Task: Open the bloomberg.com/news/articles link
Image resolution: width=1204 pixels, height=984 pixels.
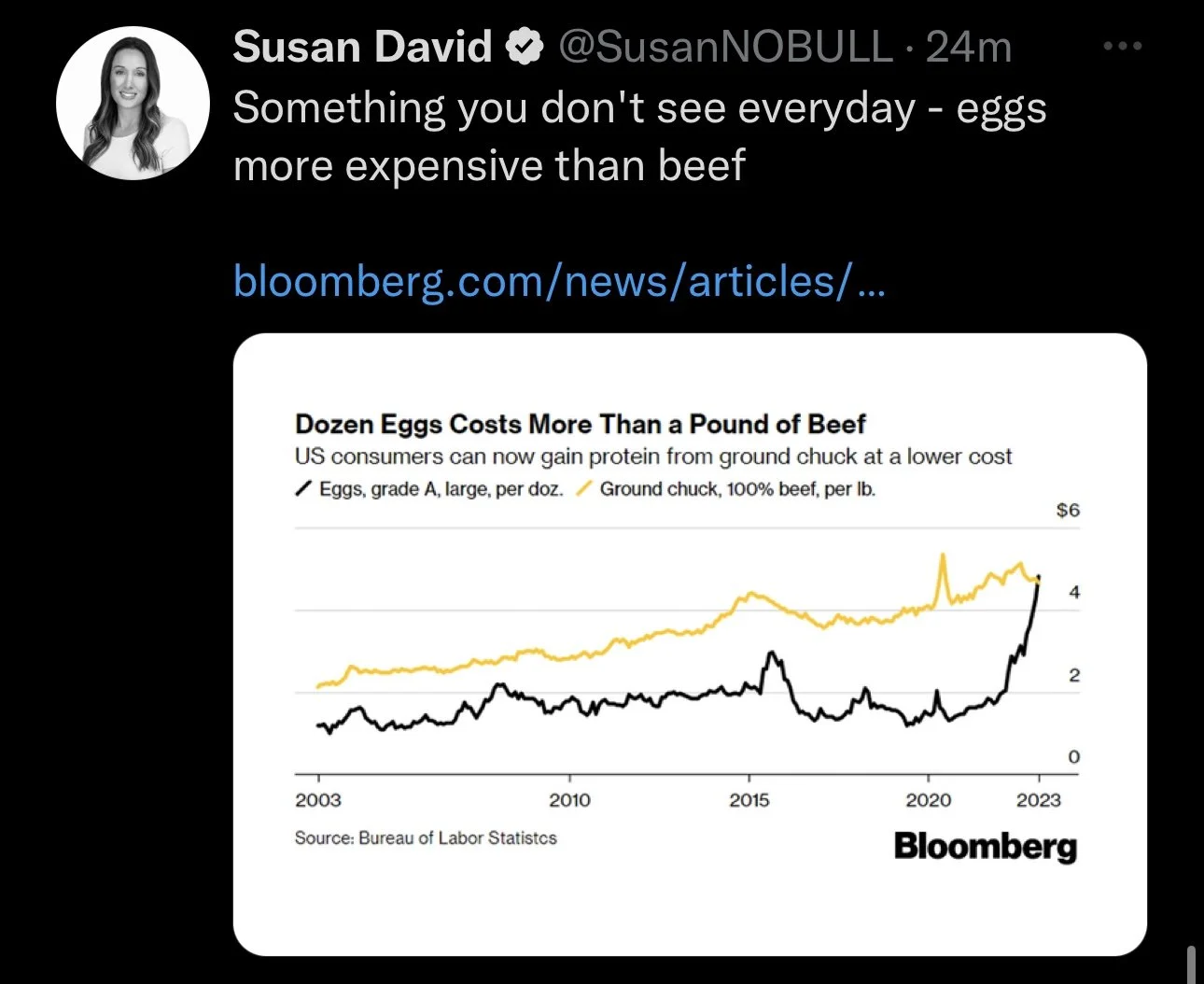Action: [559, 280]
